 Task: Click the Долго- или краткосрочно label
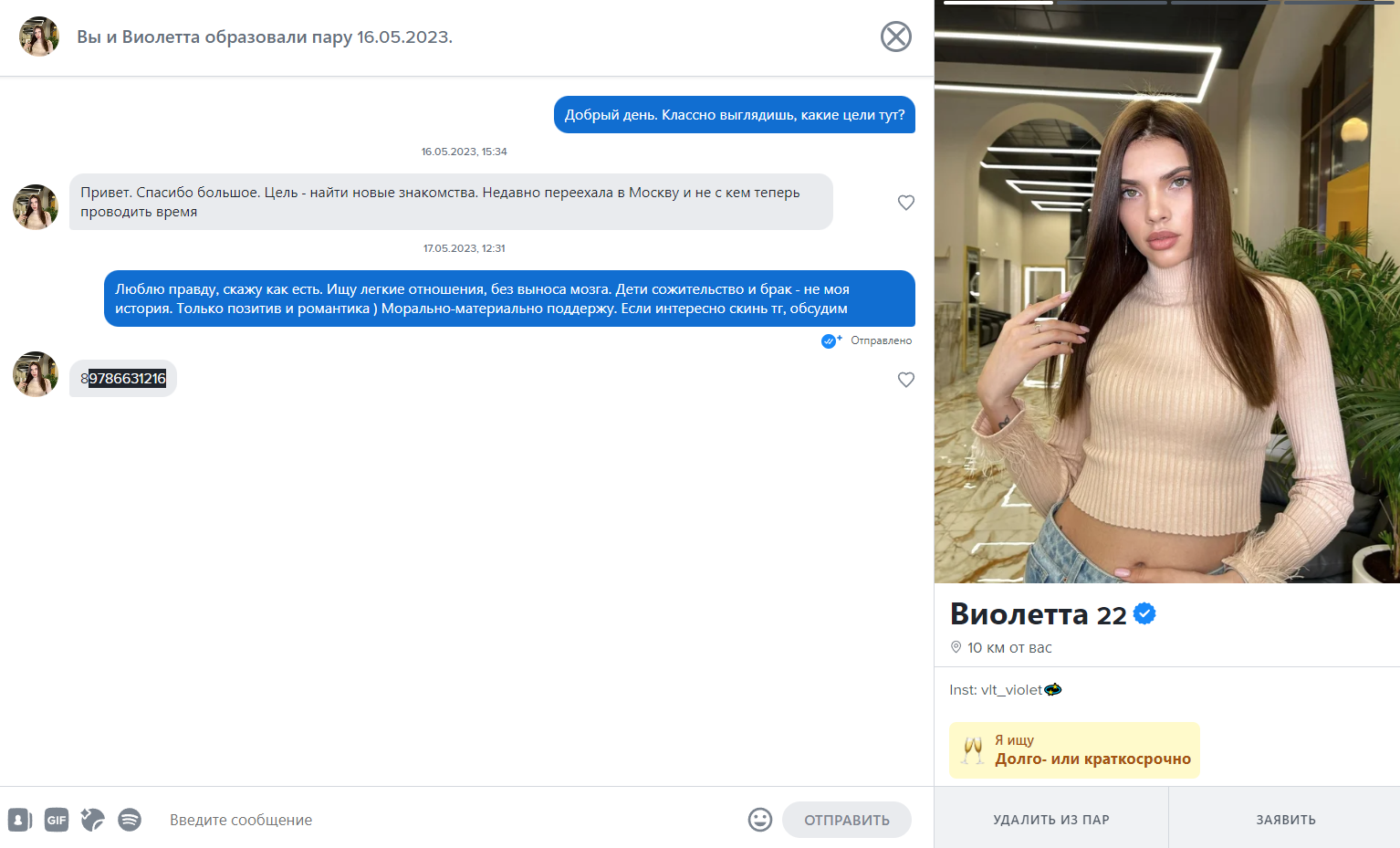(x=1092, y=759)
